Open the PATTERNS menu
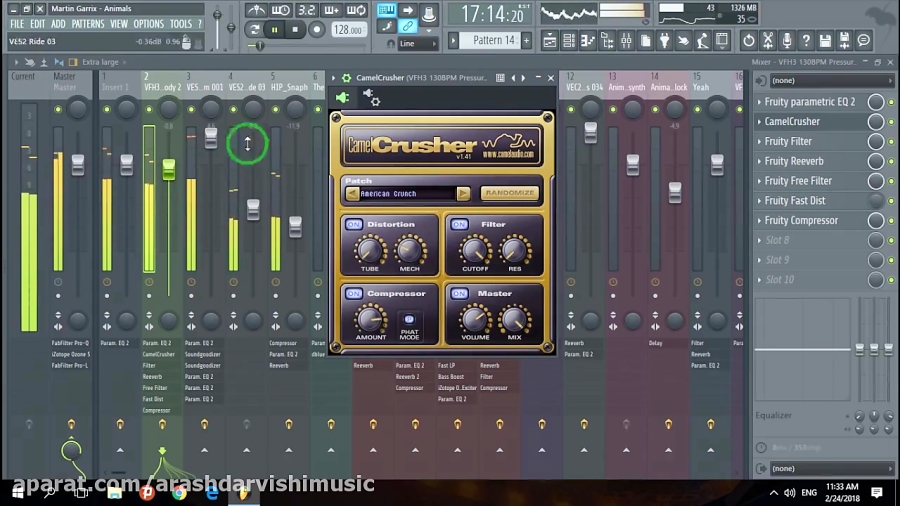Screen dimensions: 900x506 [x=88, y=24]
